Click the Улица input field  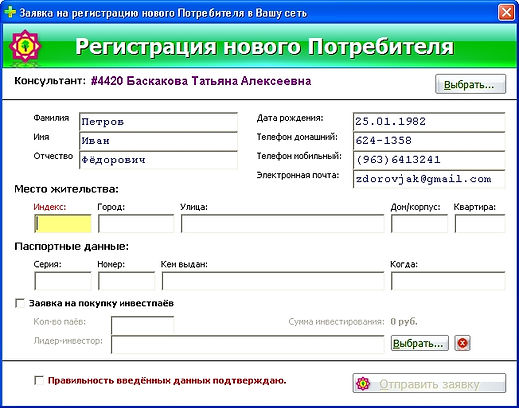pyautogui.click(x=282, y=223)
